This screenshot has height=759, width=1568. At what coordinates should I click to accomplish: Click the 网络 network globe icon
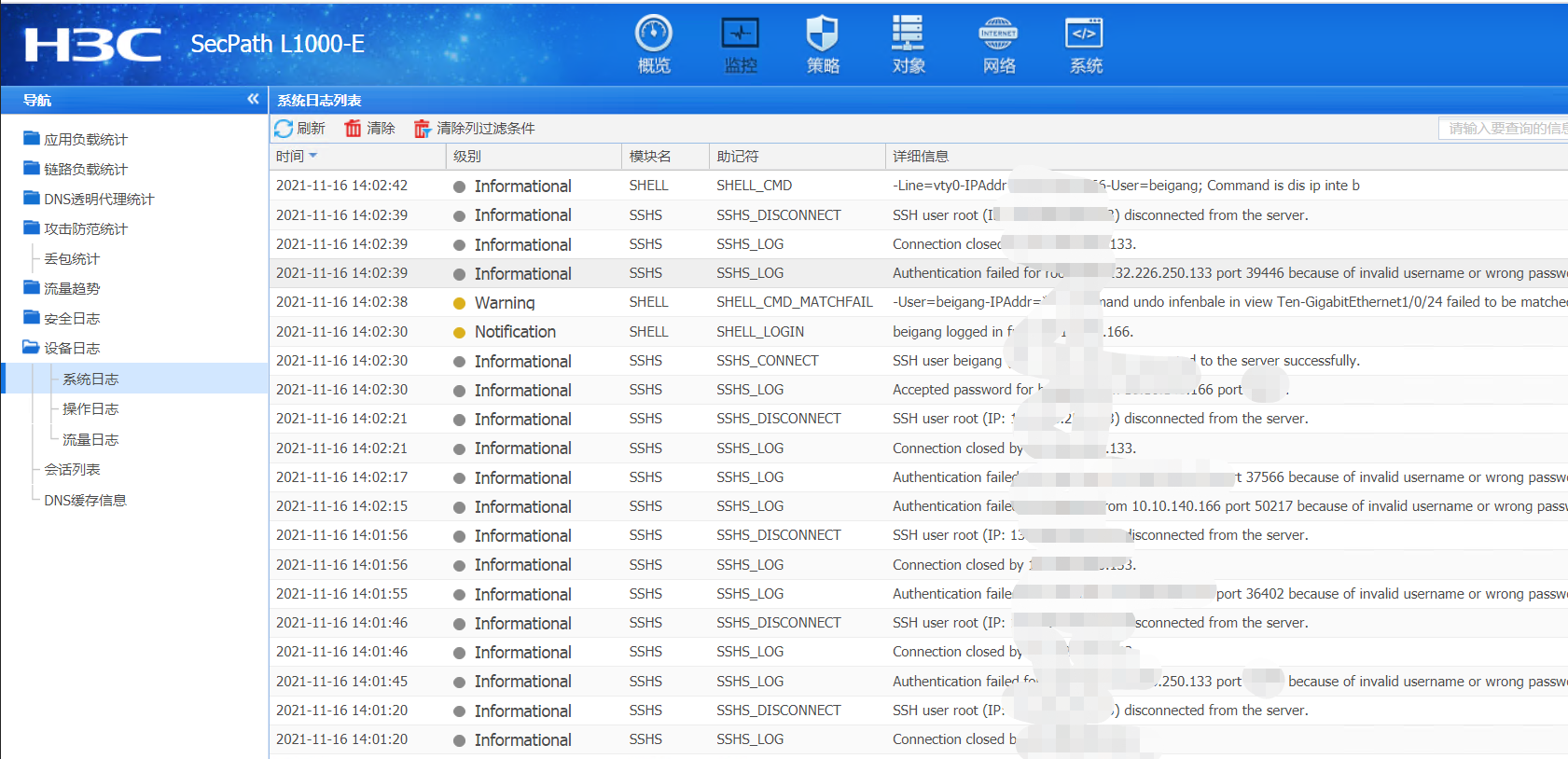click(x=998, y=34)
